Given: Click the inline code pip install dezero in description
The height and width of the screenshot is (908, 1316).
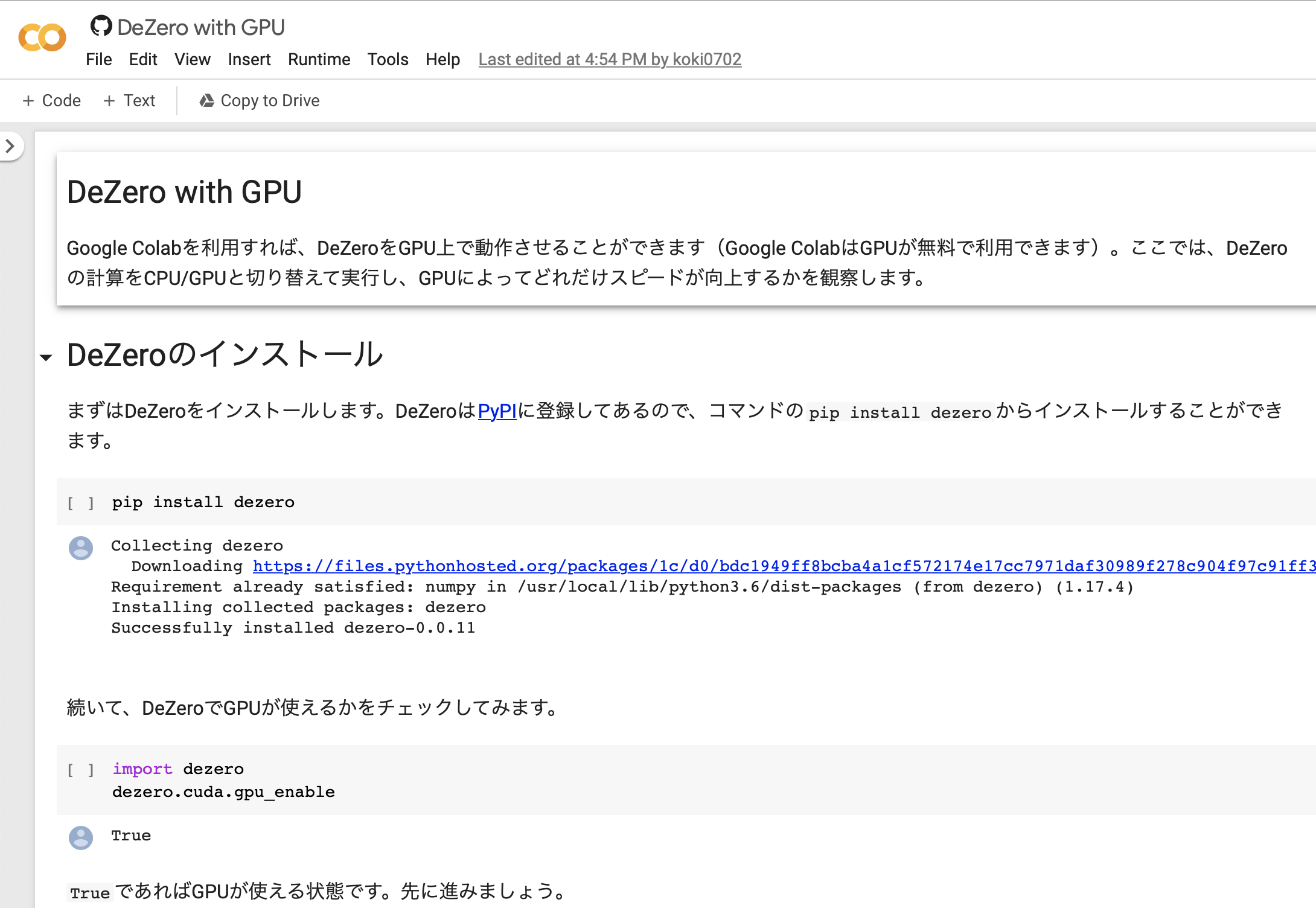Looking at the screenshot, I should pyautogui.click(x=900, y=412).
